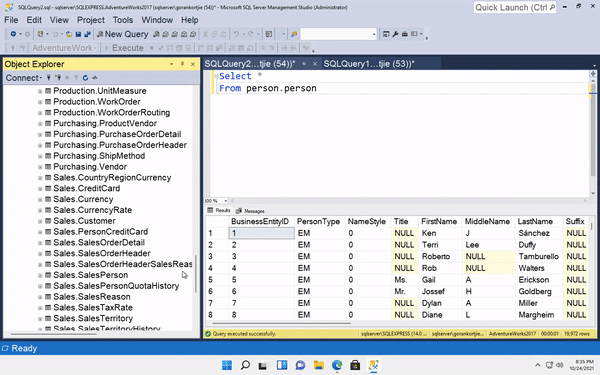
Task: Open the File menu
Action: (11, 20)
